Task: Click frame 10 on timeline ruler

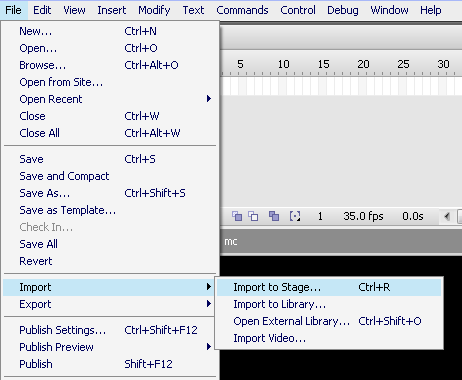Action: [x=284, y=64]
